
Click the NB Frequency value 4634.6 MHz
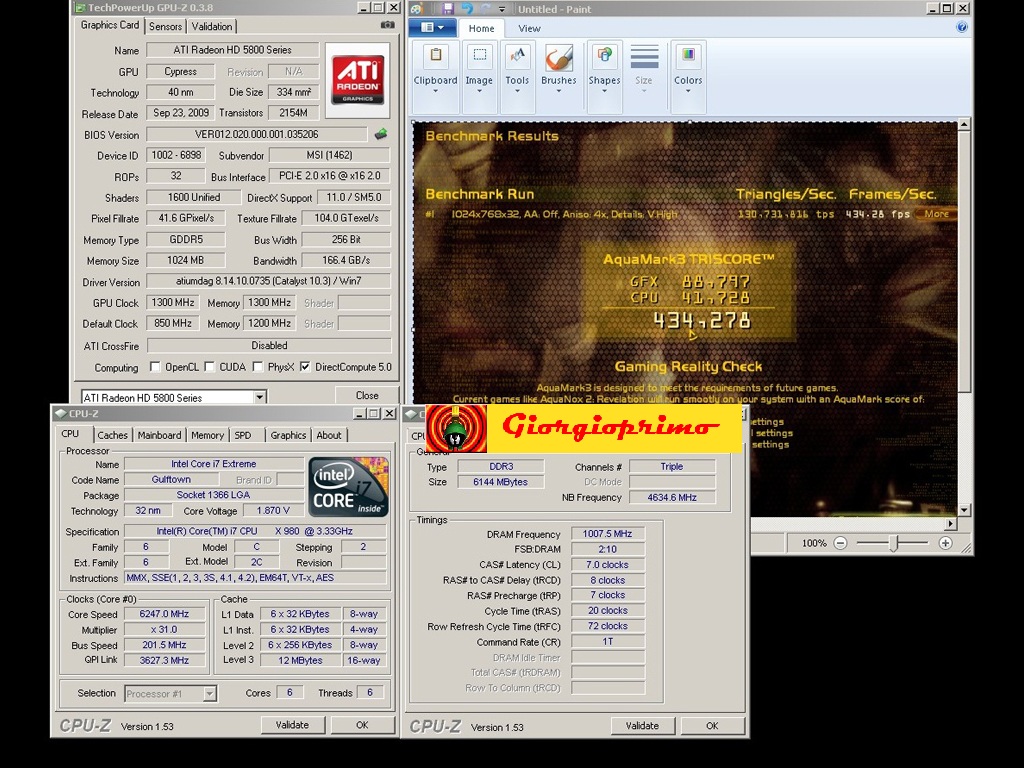point(672,498)
